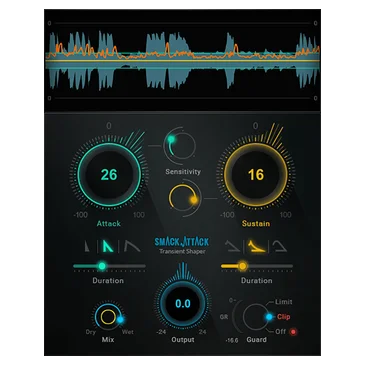Click the Attack Duration slider handle
Image resolution: width=365 pixels, height=365 pixels.
102,266
